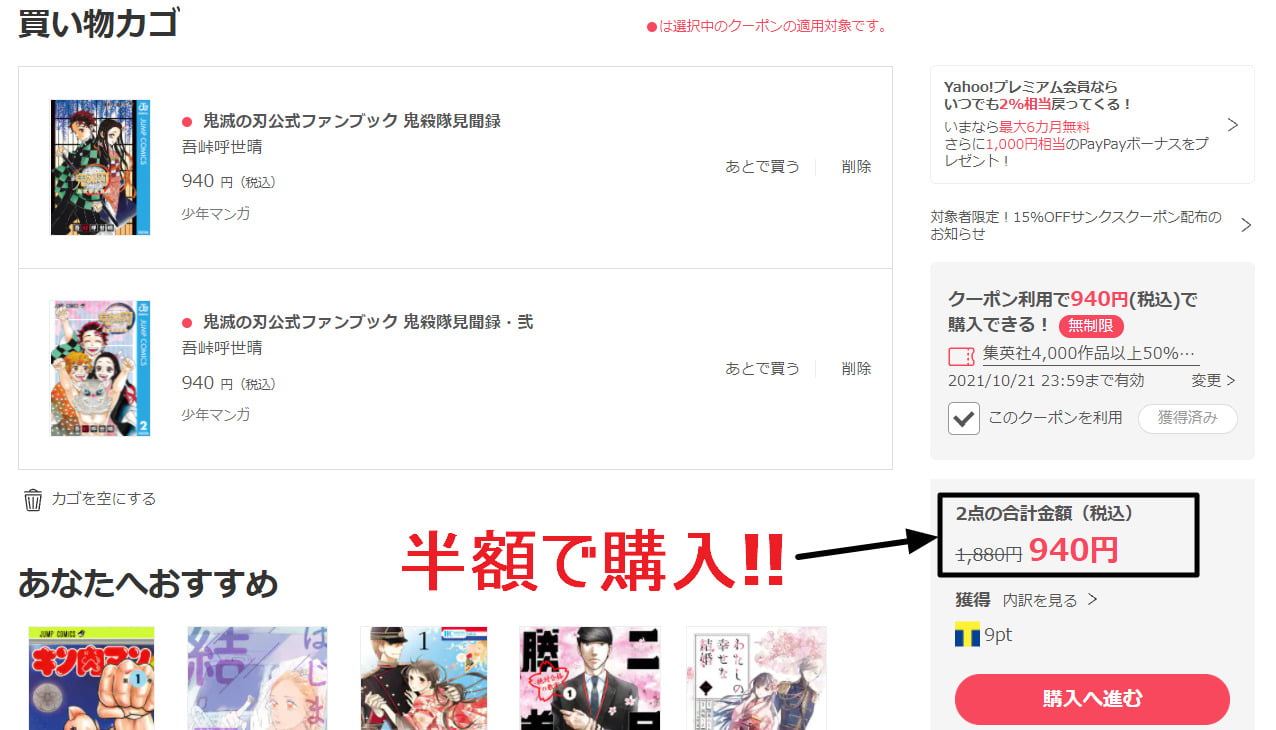The height and width of the screenshot is (730, 1276).
Task: Click the trash can icon to empty cart
Action: [x=33, y=499]
